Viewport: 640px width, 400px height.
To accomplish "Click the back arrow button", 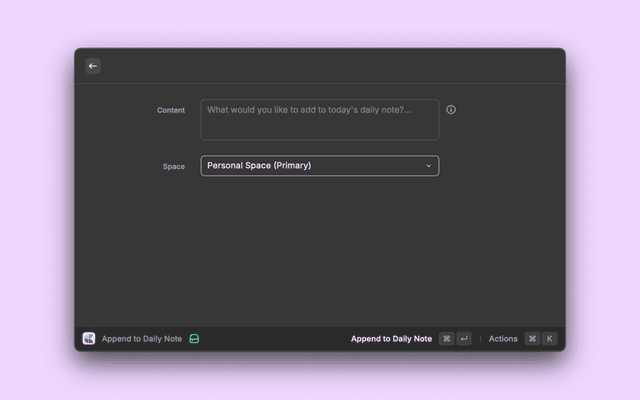I will (93, 66).
